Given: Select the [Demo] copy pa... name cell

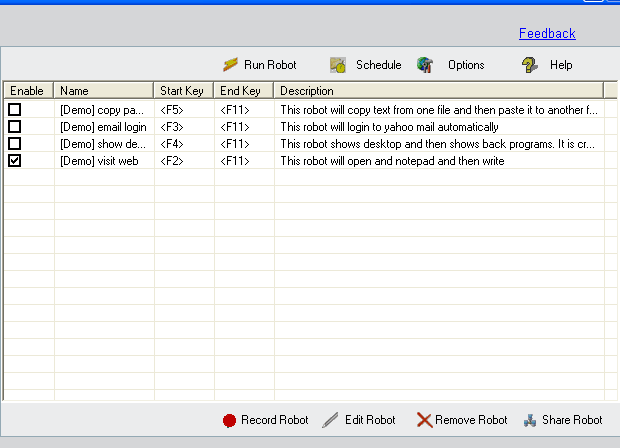Looking at the screenshot, I should (104, 110).
